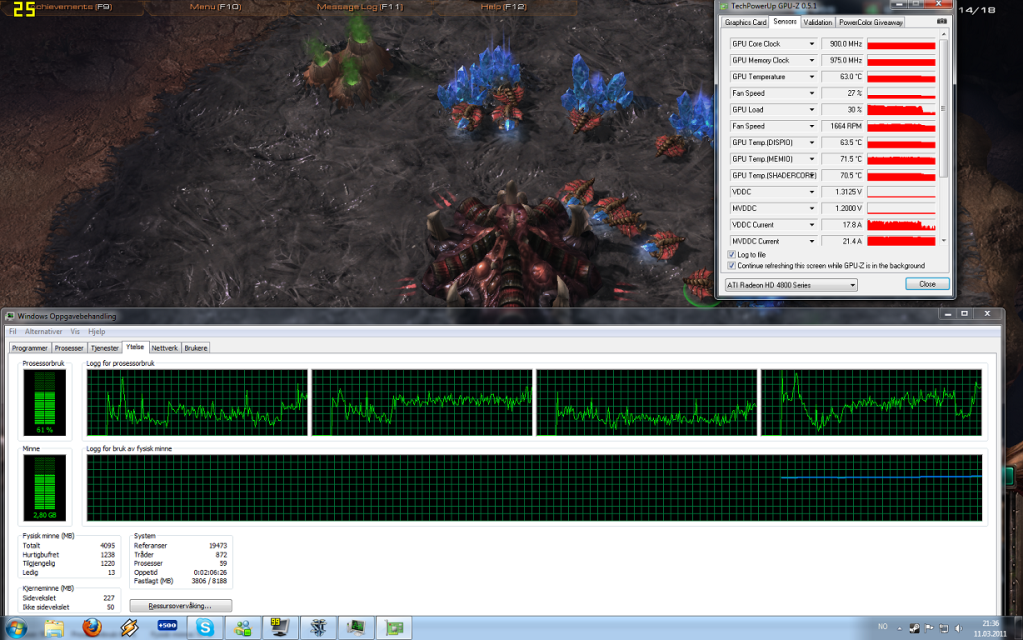Open Windows Live Messenger taskbar icon
The image size is (1023, 640).
pyautogui.click(x=243, y=628)
